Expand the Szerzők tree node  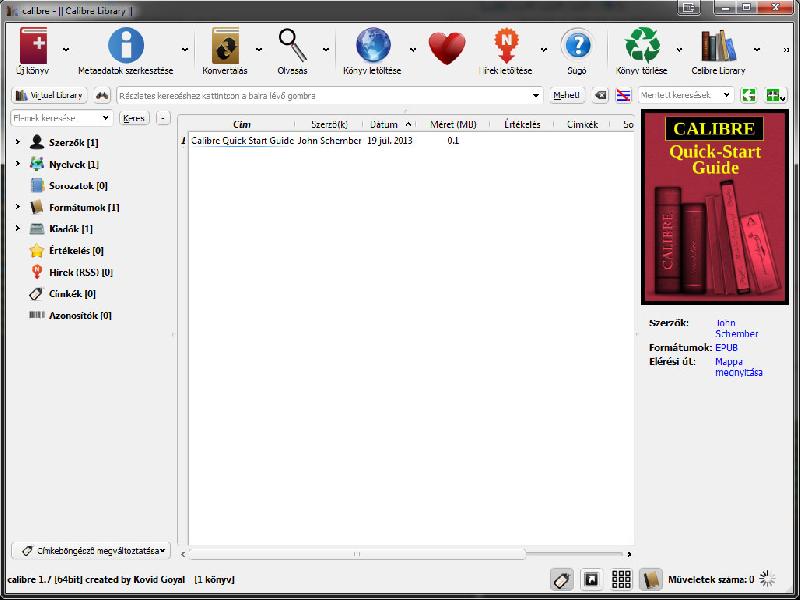point(18,142)
